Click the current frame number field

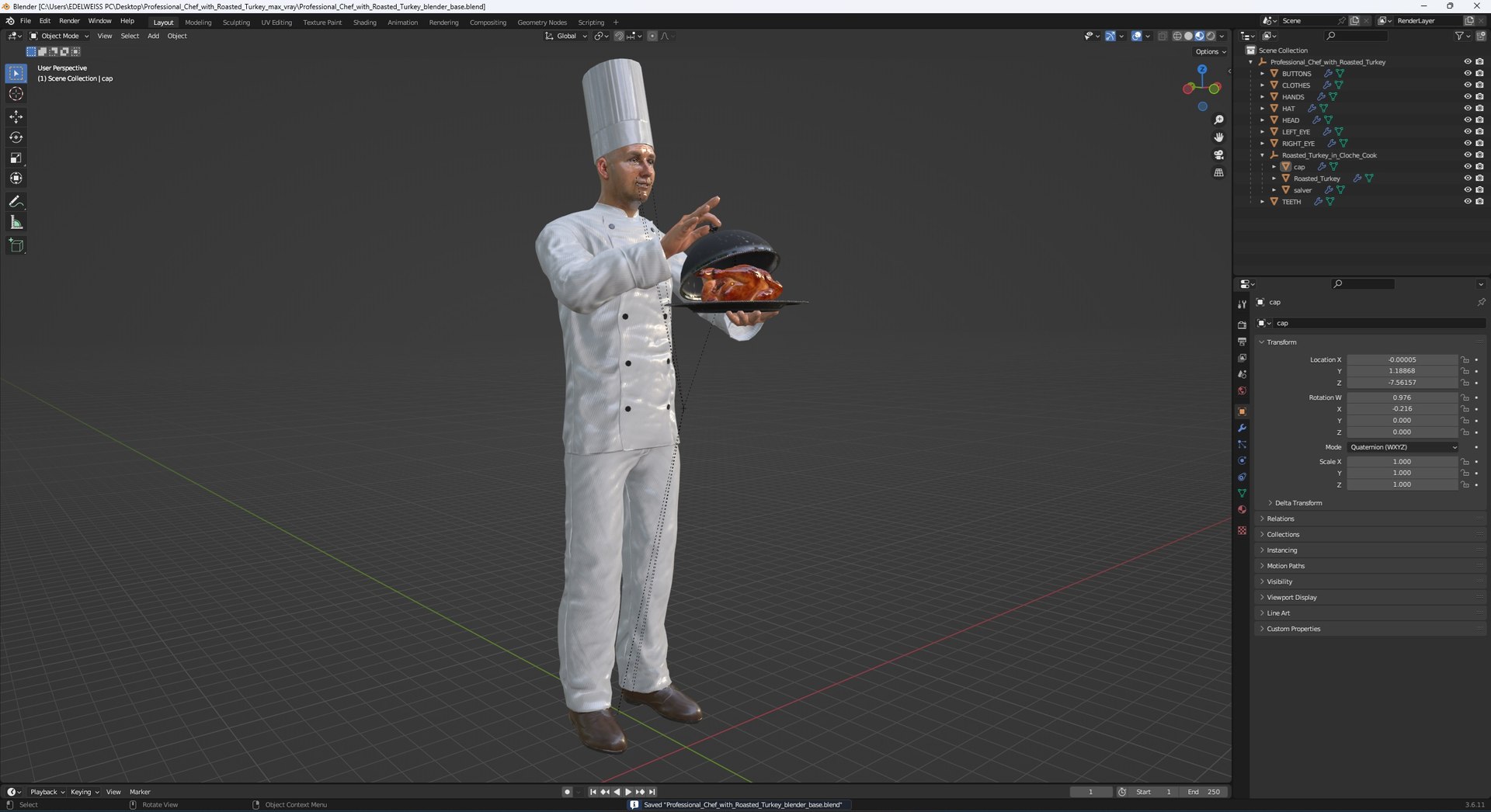point(1090,792)
